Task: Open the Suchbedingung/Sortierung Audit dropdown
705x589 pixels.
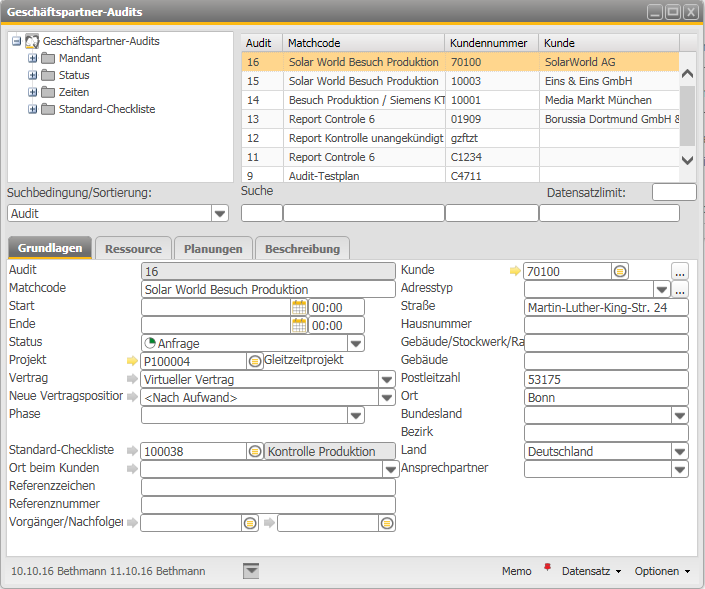Action: coord(220,214)
